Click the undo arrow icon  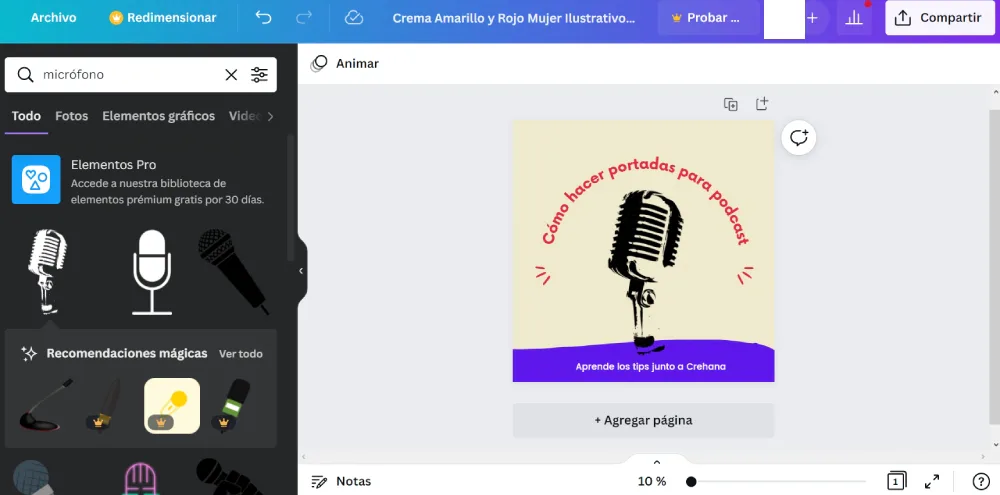(x=263, y=18)
